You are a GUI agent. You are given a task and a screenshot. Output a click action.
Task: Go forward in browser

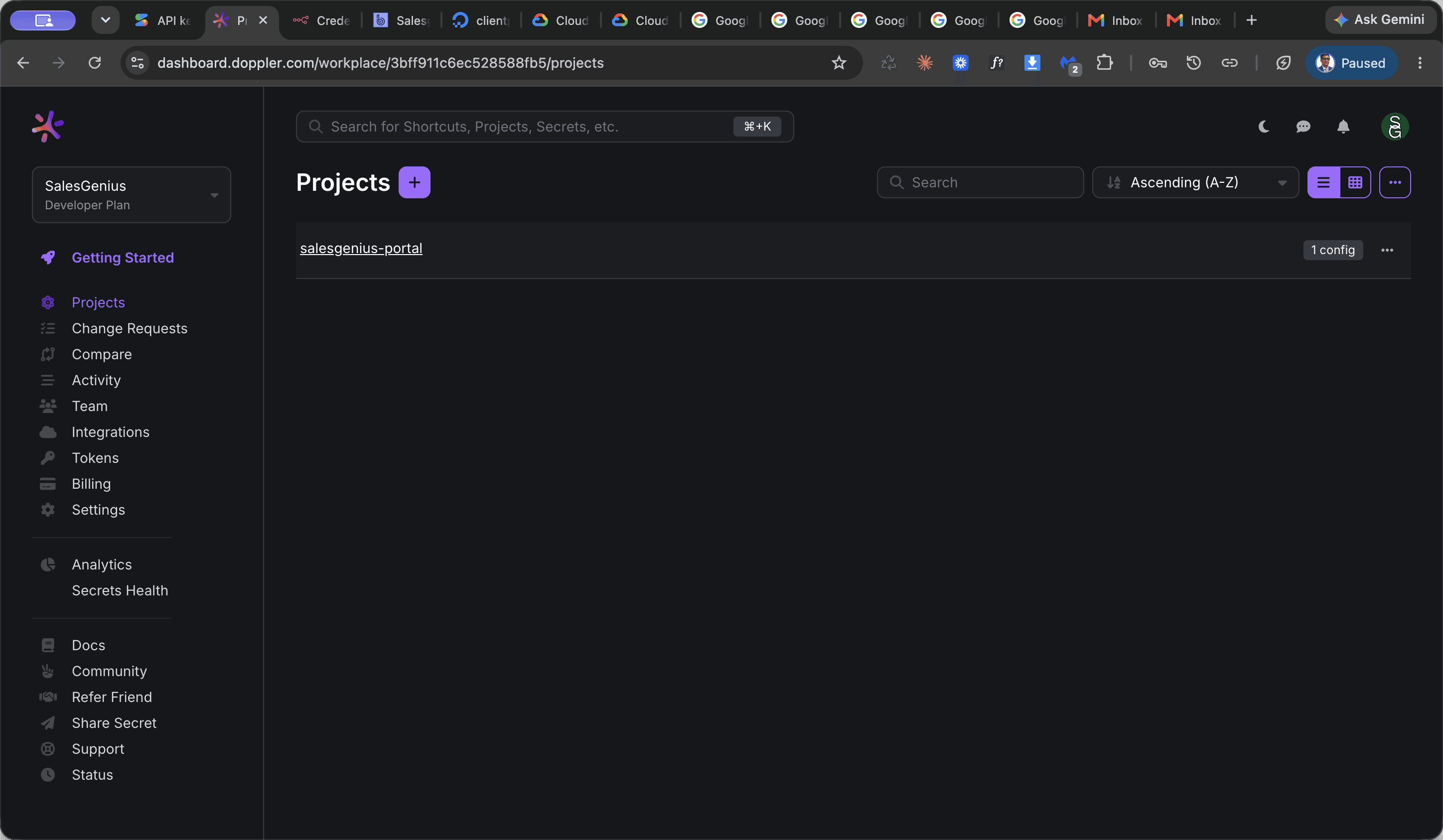[58, 63]
